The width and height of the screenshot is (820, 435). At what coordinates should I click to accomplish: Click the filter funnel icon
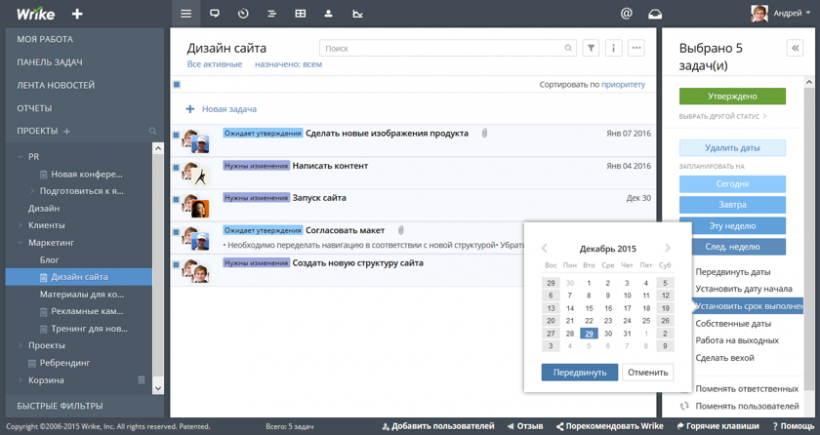pos(590,47)
